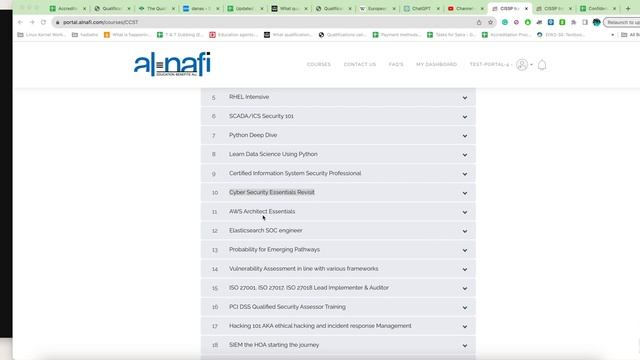The image size is (640, 360).
Task: Click 'SCADA/ICS Security 101' course title
Action: click(x=261, y=116)
